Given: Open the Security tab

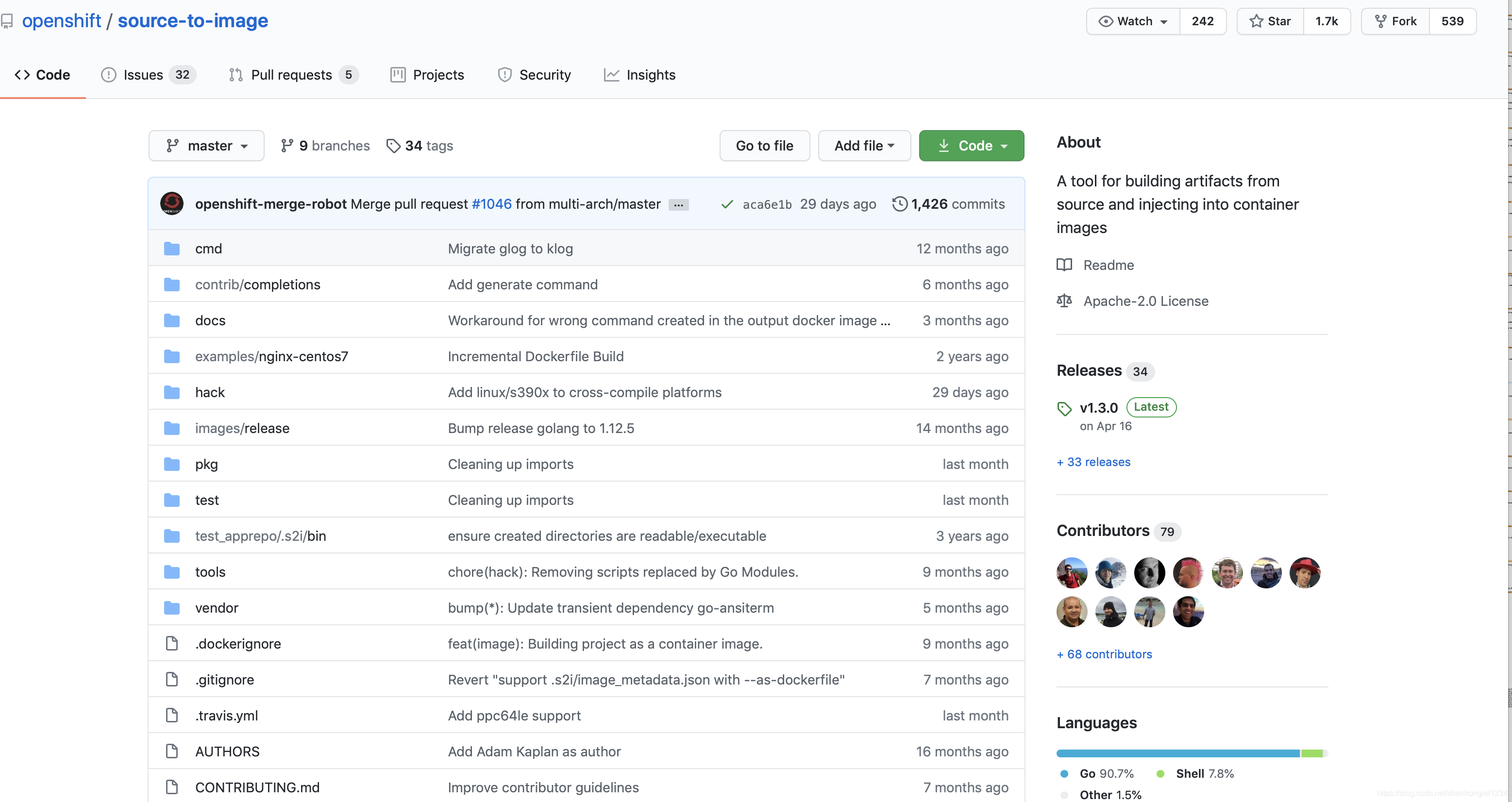Looking at the screenshot, I should coord(534,75).
